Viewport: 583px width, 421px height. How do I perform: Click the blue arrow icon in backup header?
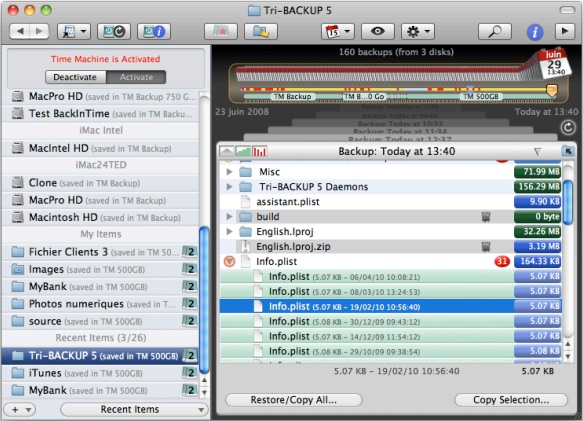point(568,151)
